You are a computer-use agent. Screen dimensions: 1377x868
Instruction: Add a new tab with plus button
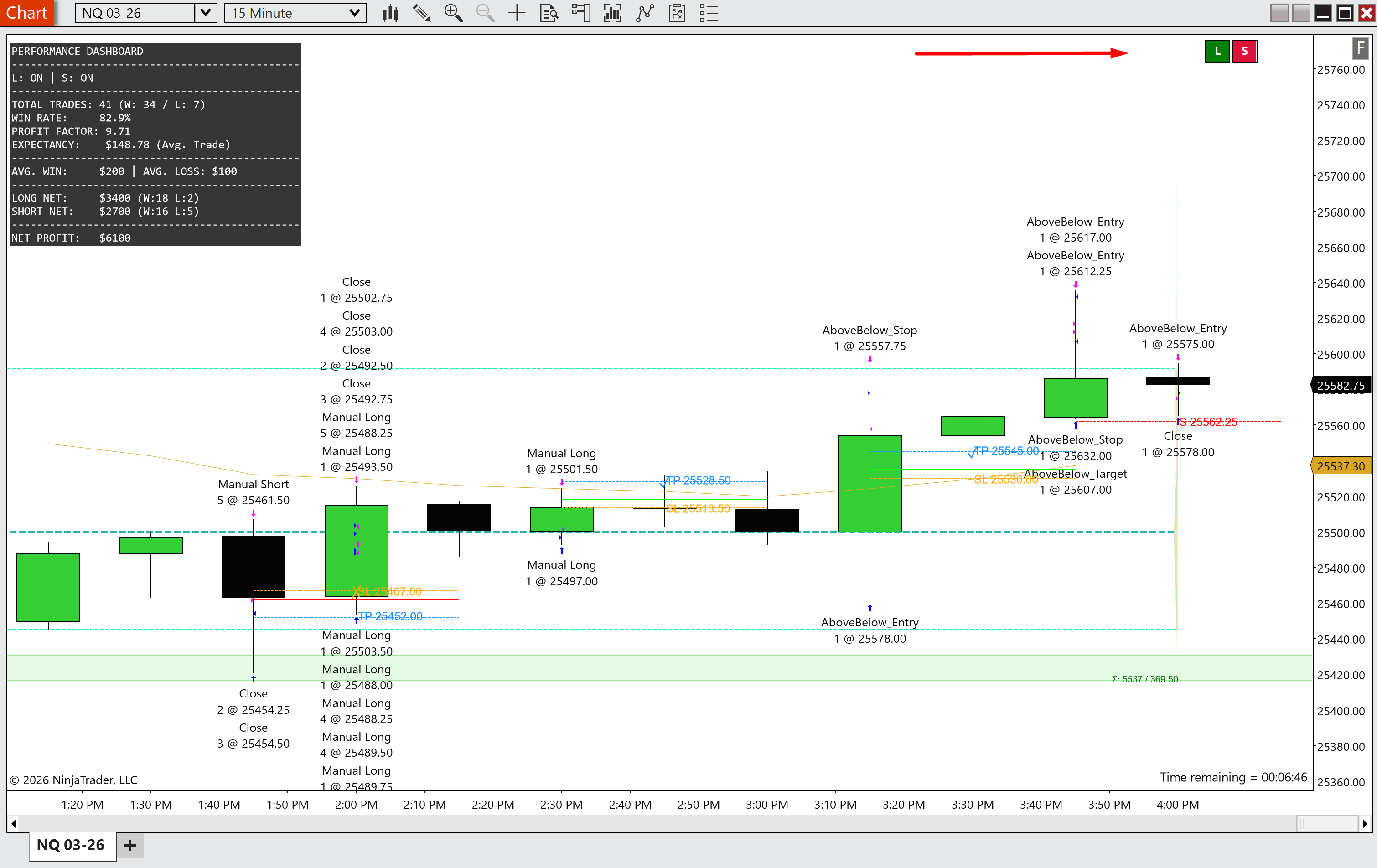pos(130,845)
